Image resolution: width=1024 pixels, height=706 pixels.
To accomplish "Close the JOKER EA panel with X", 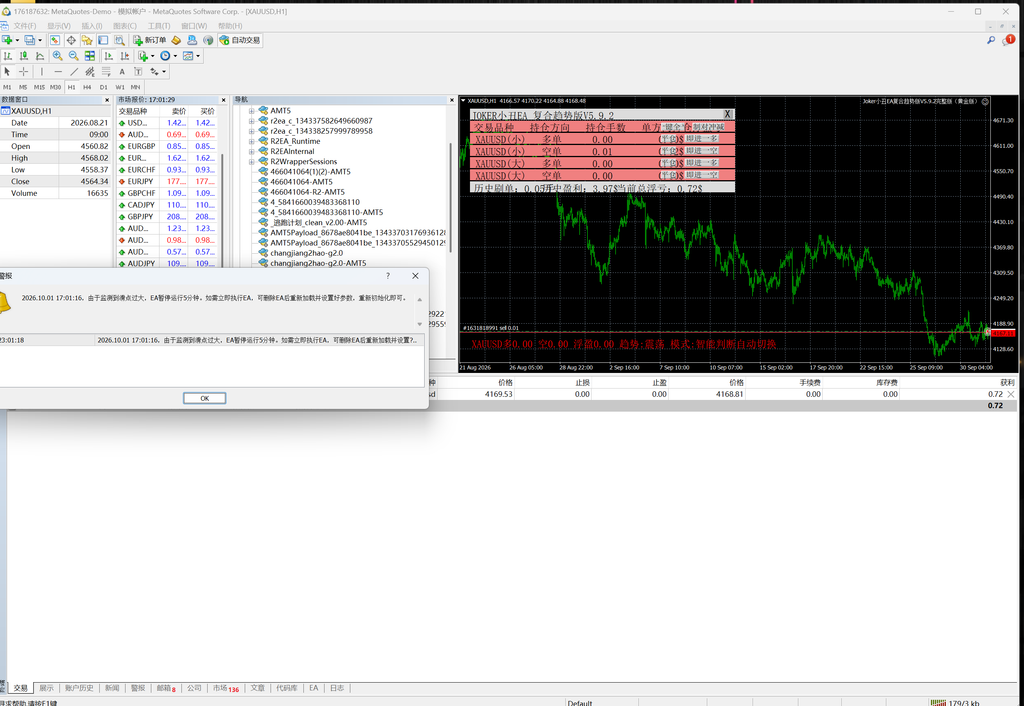I will (728, 114).
